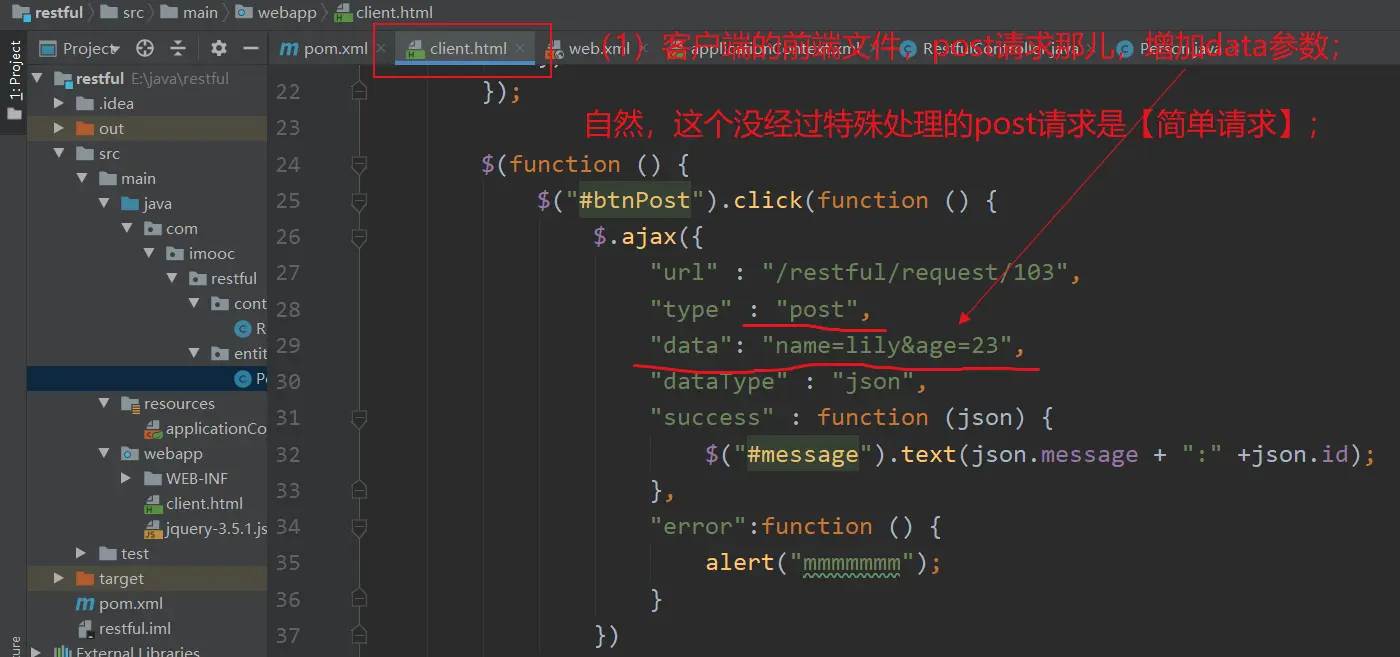
Task: Switch to the pom.xml editor tab
Action: pos(333,48)
